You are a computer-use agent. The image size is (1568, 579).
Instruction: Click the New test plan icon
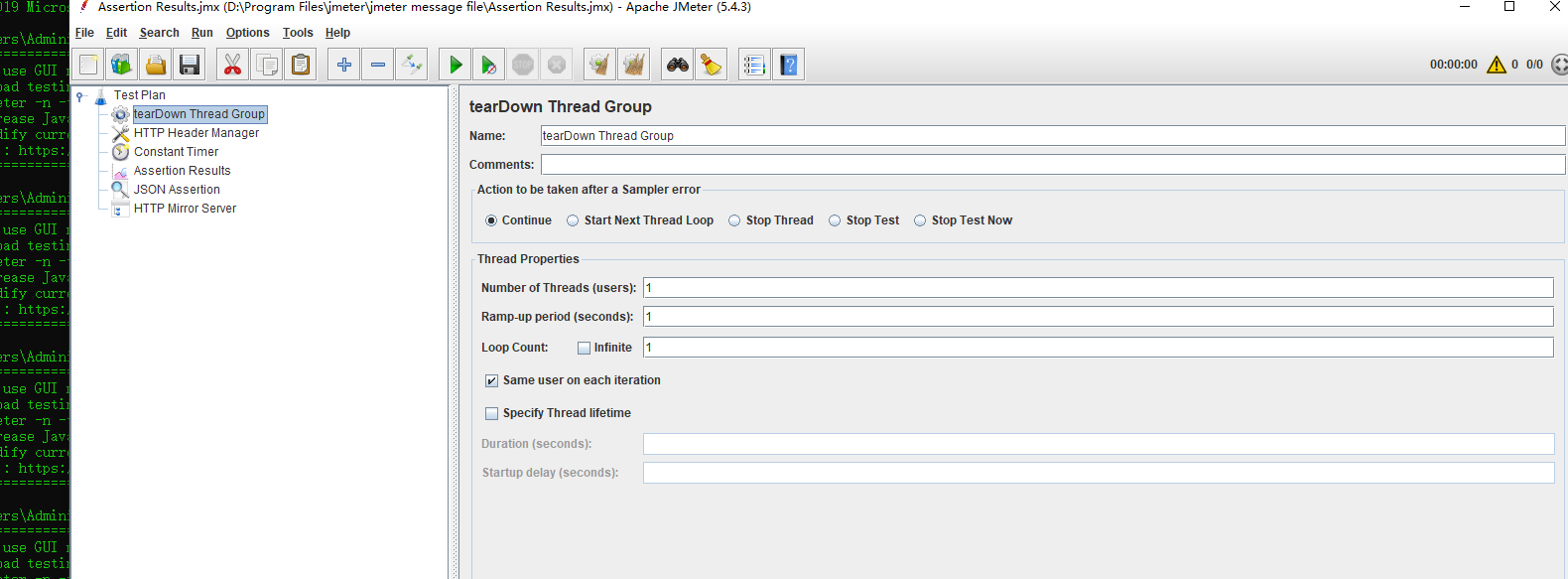(x=88, y=65)
